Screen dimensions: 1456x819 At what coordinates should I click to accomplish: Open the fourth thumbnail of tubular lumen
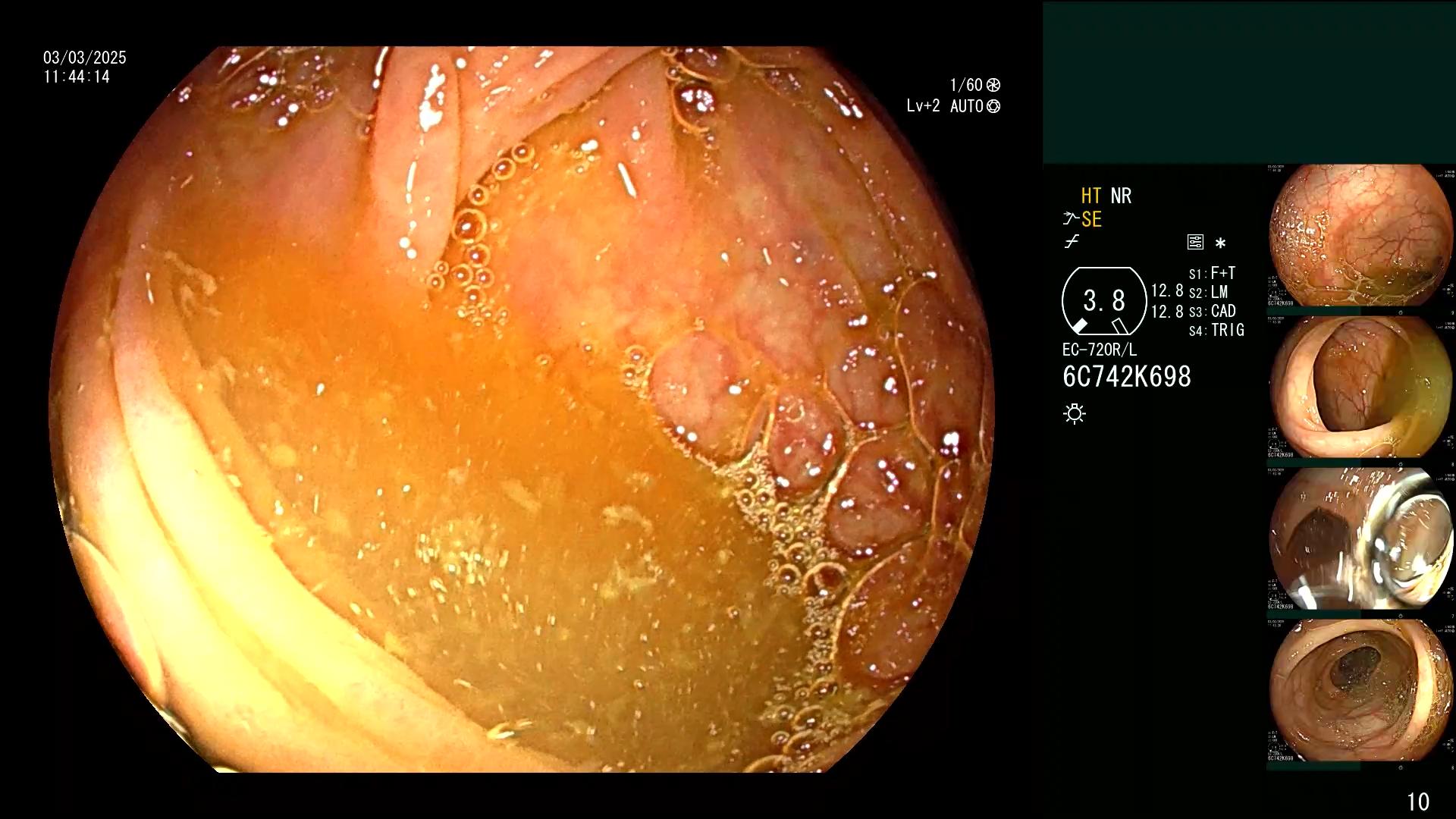coord(1360,691)
